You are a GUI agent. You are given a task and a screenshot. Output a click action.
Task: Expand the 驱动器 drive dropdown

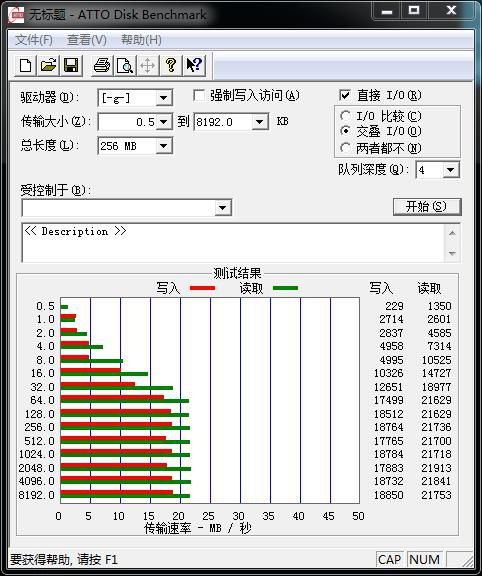point(163,98)
